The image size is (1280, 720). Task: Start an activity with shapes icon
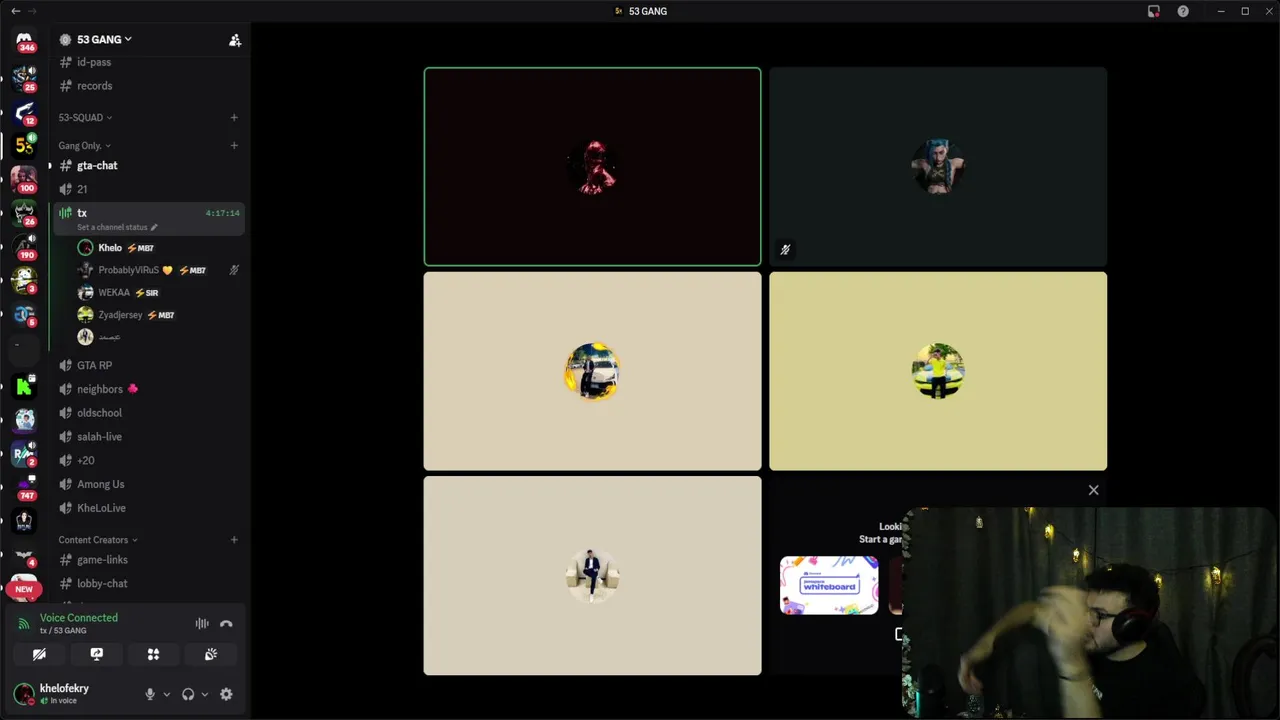(x=153, y=654)
